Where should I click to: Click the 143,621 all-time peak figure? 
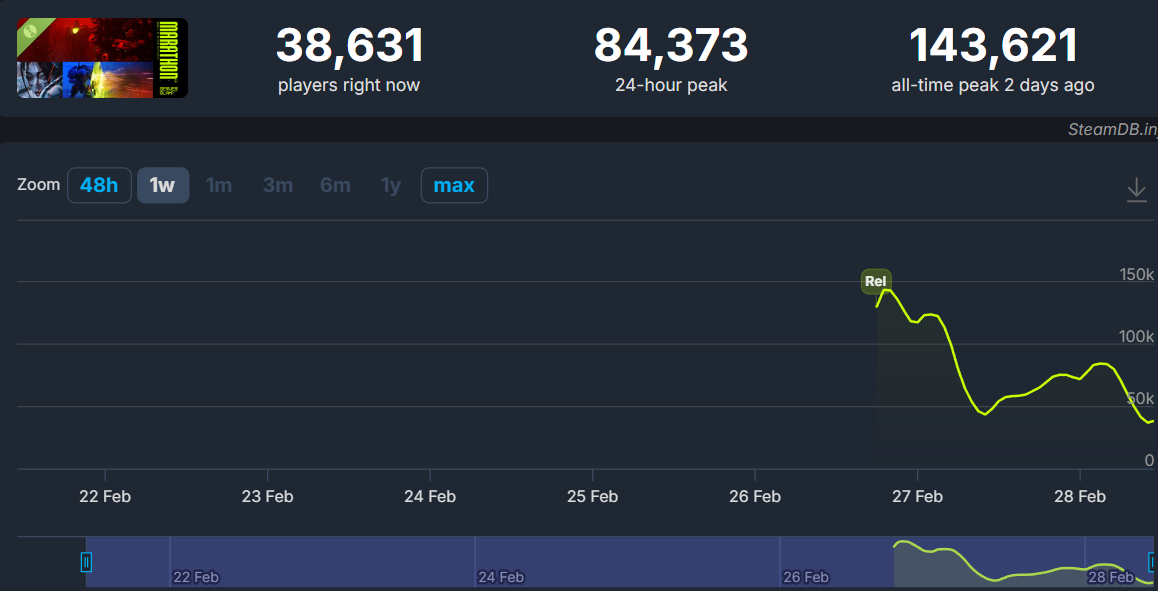click(x=993, y=45)
